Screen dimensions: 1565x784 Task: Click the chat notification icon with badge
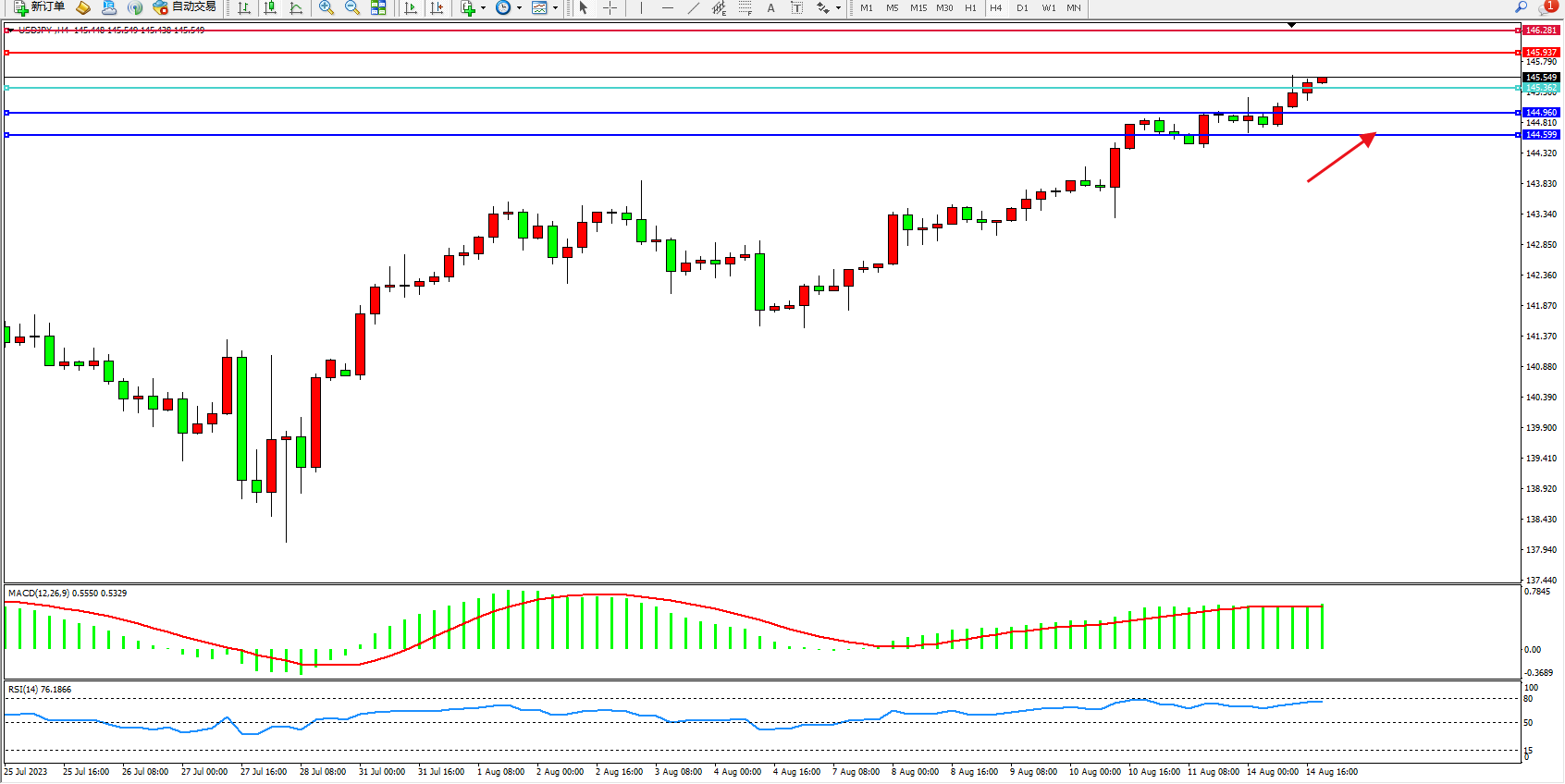click(x=1546, y=7)
